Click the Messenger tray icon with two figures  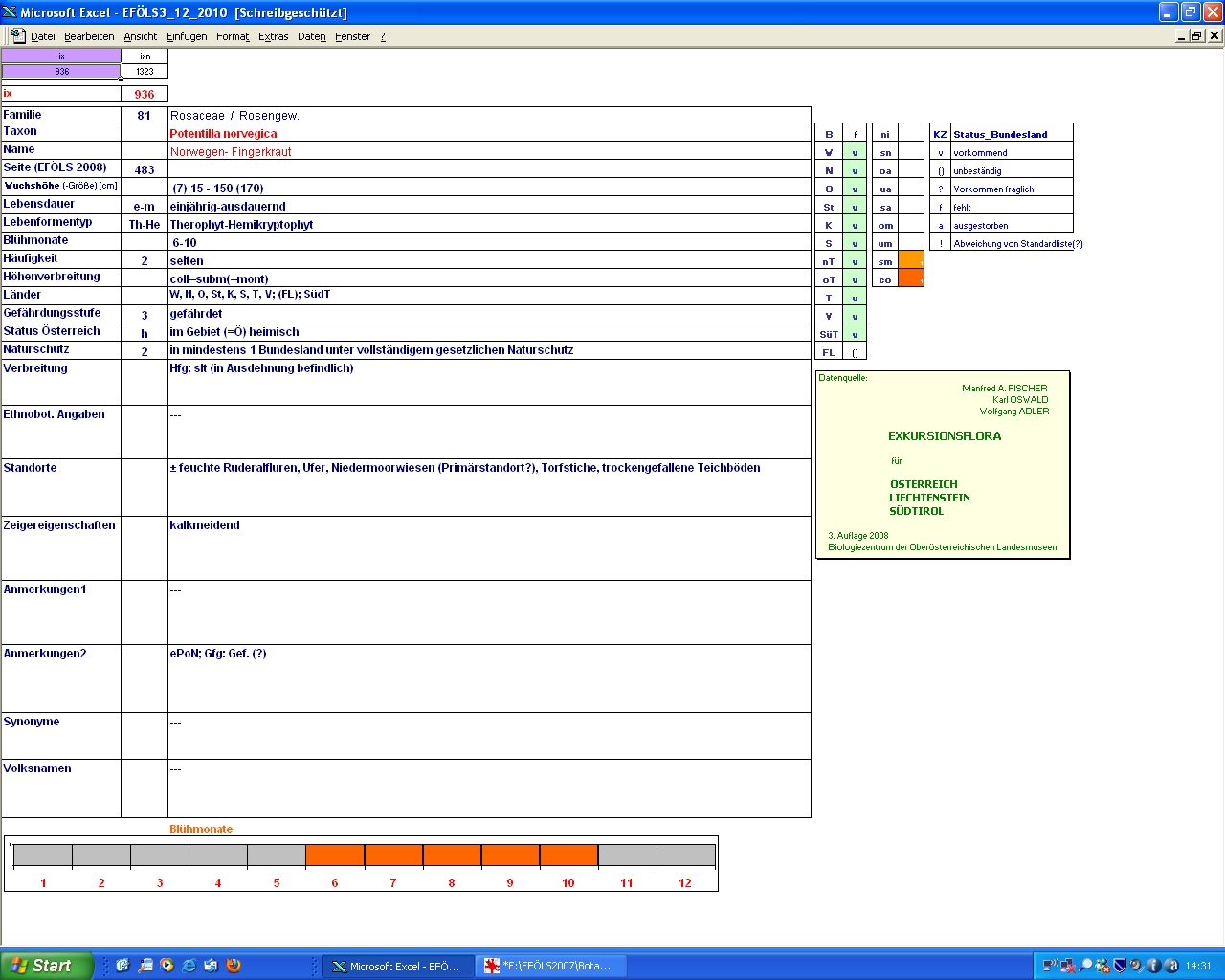[x=1102, y=966]
